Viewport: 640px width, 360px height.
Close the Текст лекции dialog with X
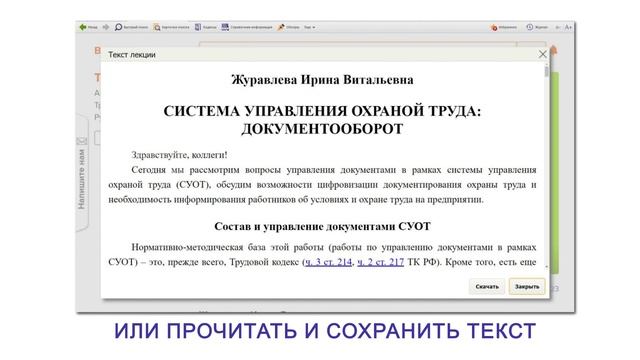tap(542, 54)
